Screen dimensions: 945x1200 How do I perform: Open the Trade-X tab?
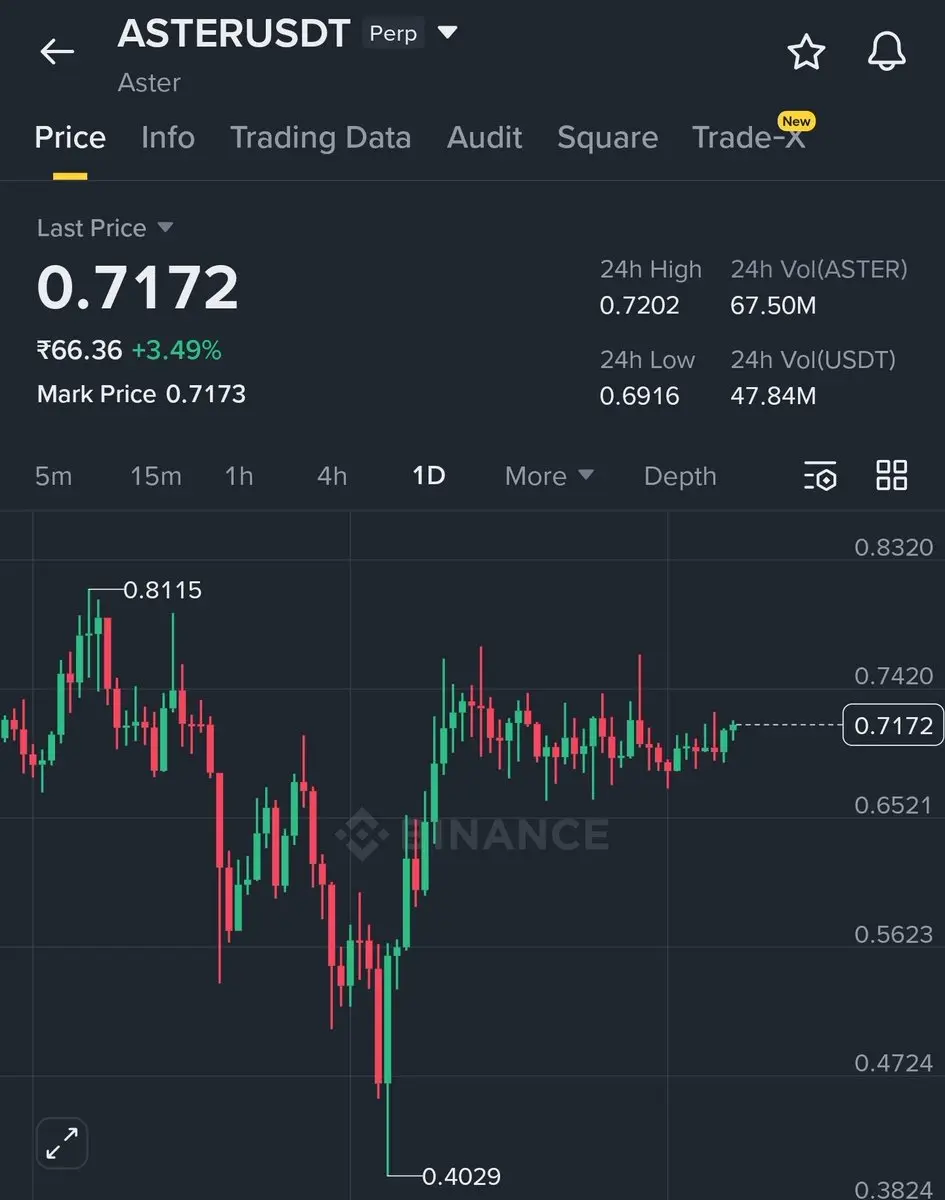(x=748, y=137)
